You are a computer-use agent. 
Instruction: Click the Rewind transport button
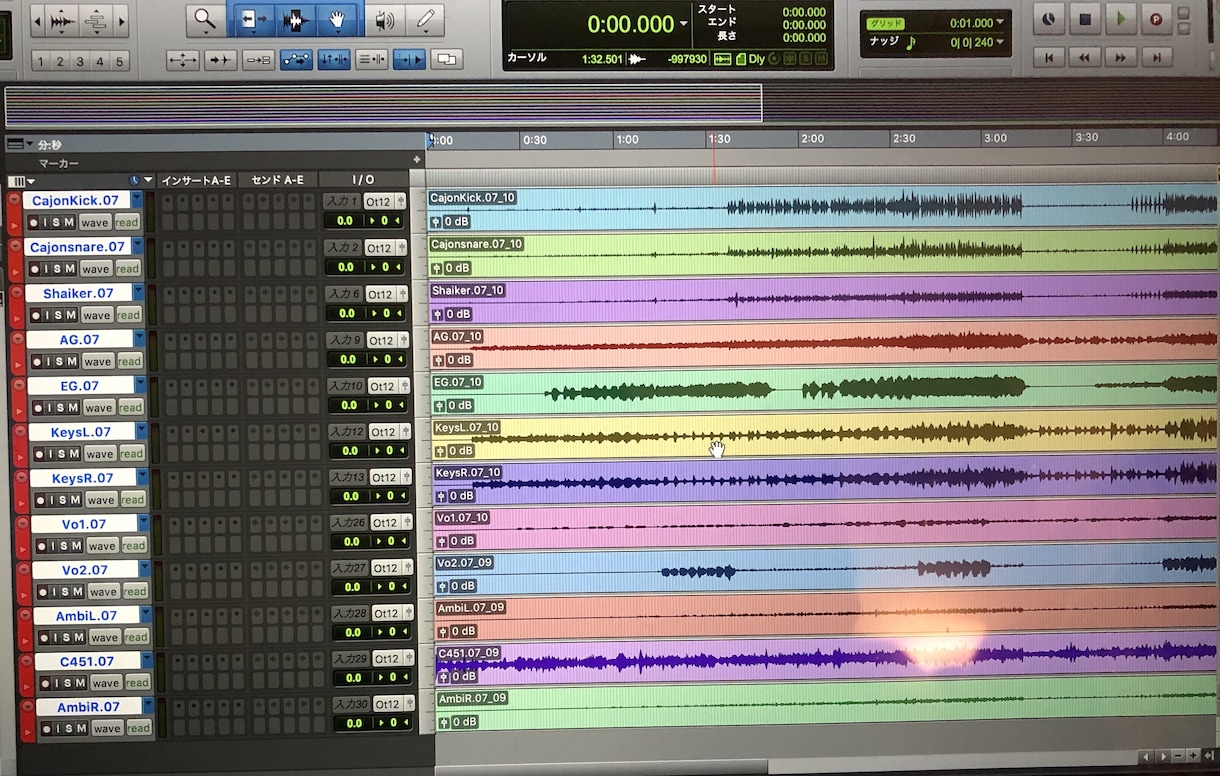pyautogui.click(x=1084, y=58)
